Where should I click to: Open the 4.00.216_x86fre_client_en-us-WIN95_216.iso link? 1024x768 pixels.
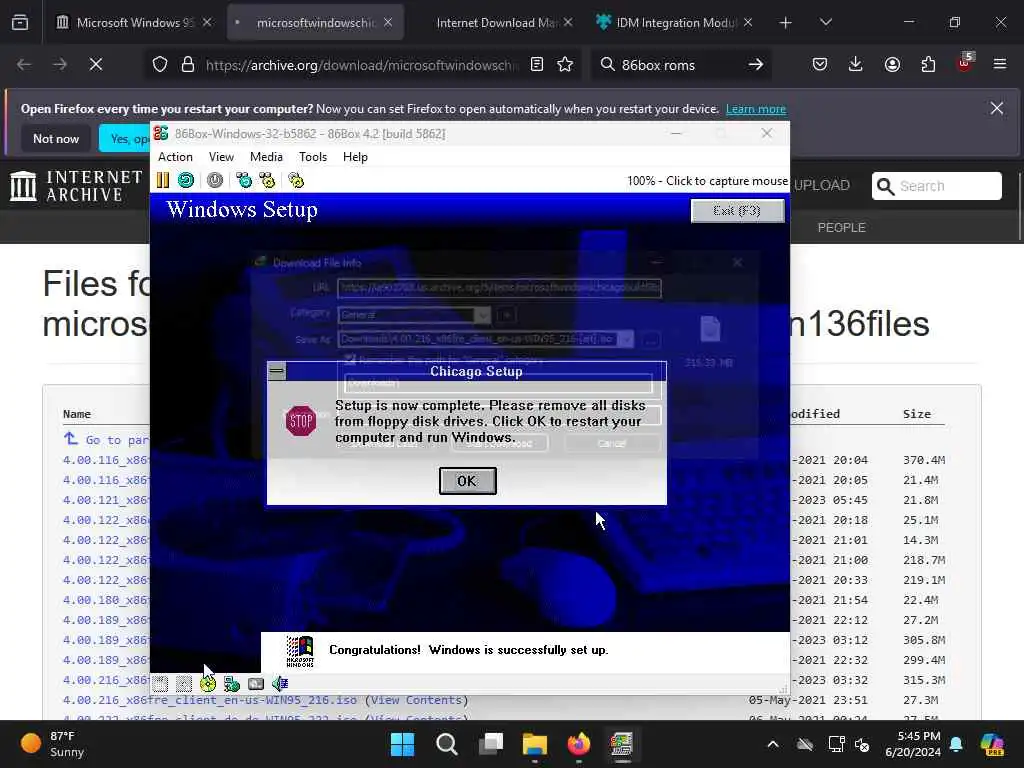click(x=210, y=699)
